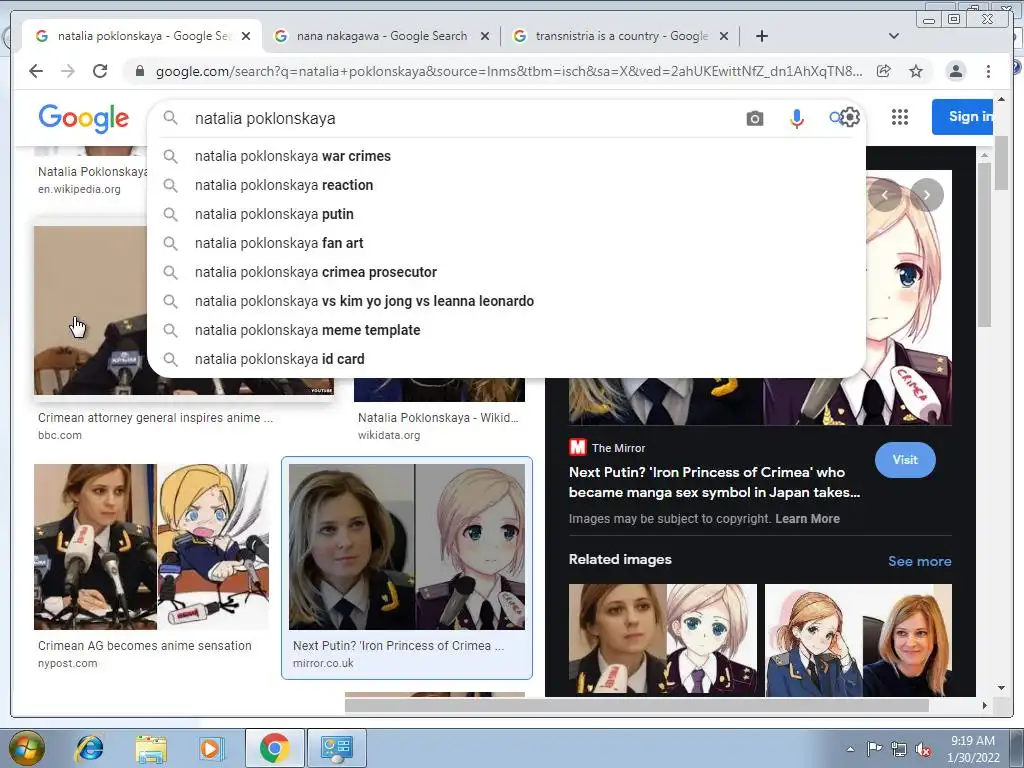1024x768 pixels.
Task: Switch to the transnistria is a country tab
Action: tap(620, 37)
